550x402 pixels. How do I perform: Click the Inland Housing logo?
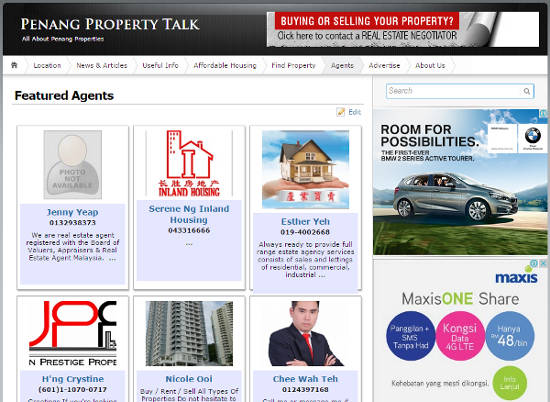[x=189, y=163]
